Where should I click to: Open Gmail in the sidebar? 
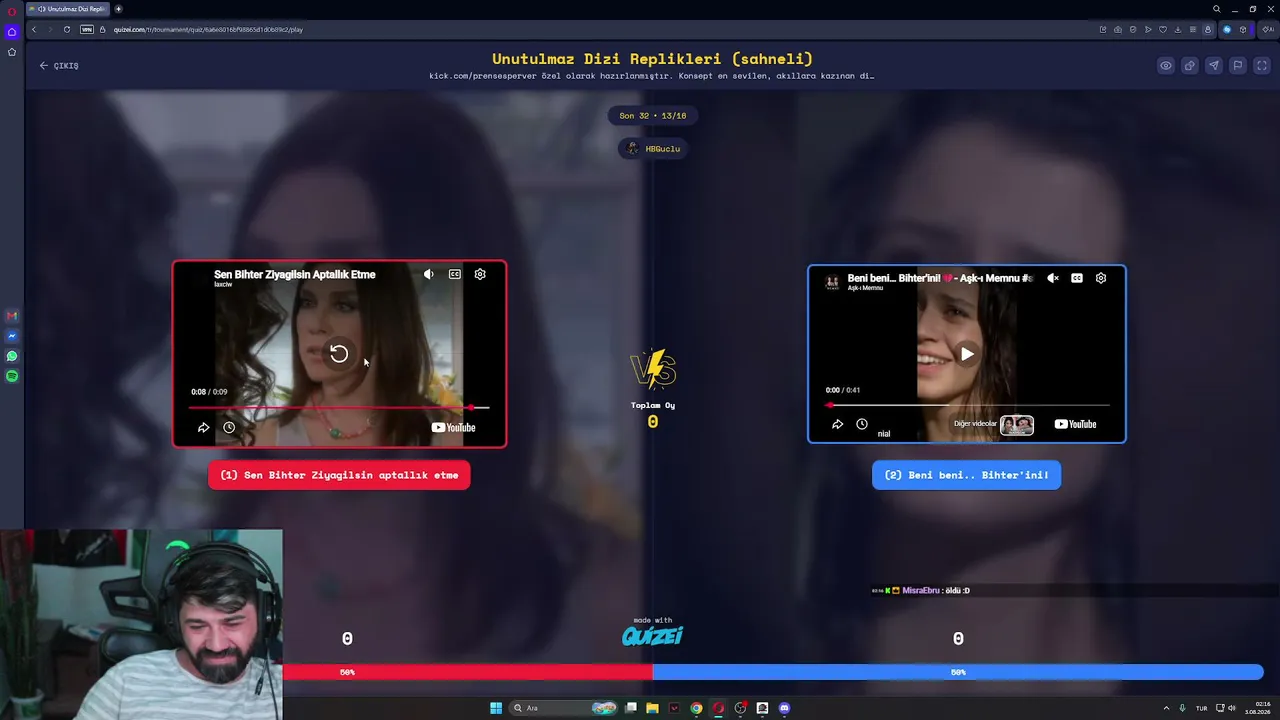(x=12, y=316)
